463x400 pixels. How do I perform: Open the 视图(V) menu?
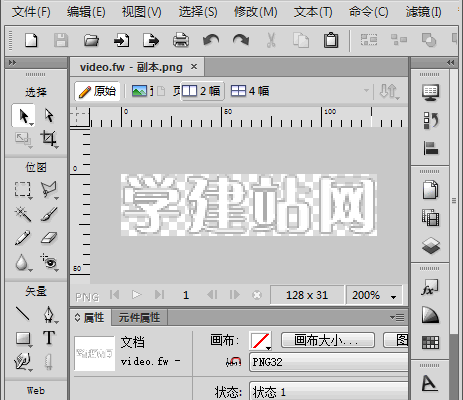[142, 12]
